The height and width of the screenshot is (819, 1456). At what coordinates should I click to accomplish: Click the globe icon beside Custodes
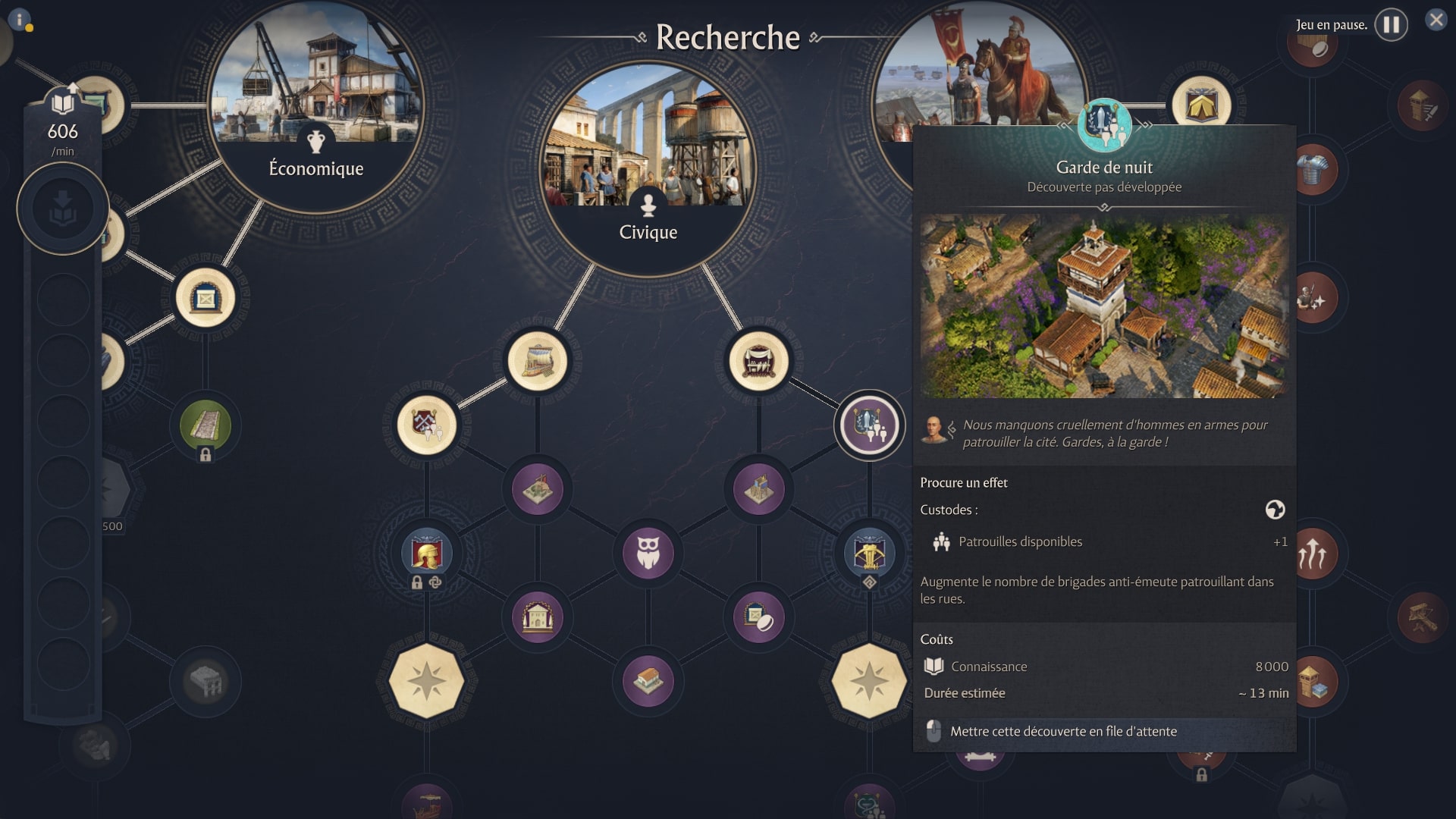pyautogui.click(x=1275, y=510)
